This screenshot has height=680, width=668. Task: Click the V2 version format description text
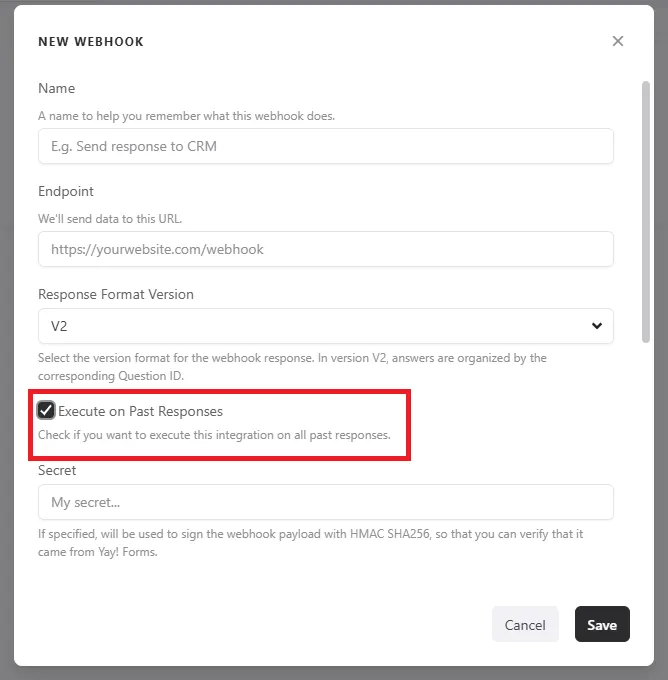(292, 366)
